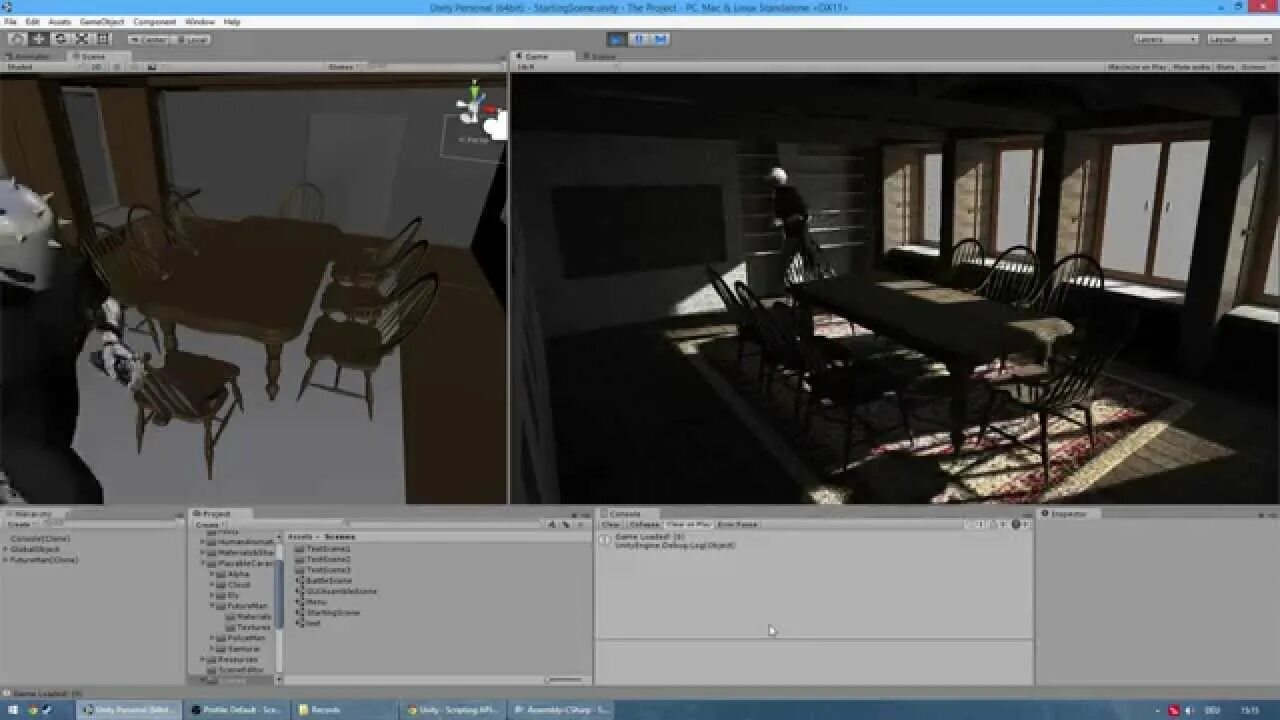
Task: Open the Layers dropdown
Action: 1166,39
